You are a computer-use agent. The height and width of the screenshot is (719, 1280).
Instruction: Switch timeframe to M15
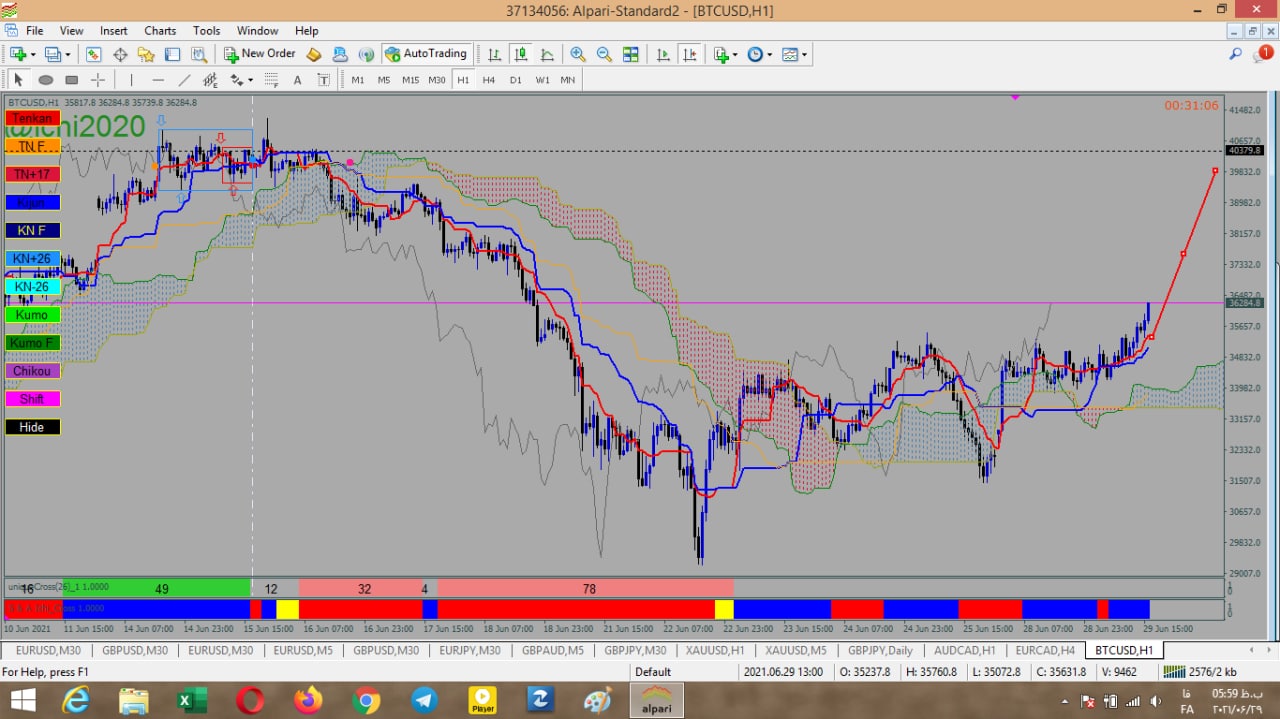411,80
